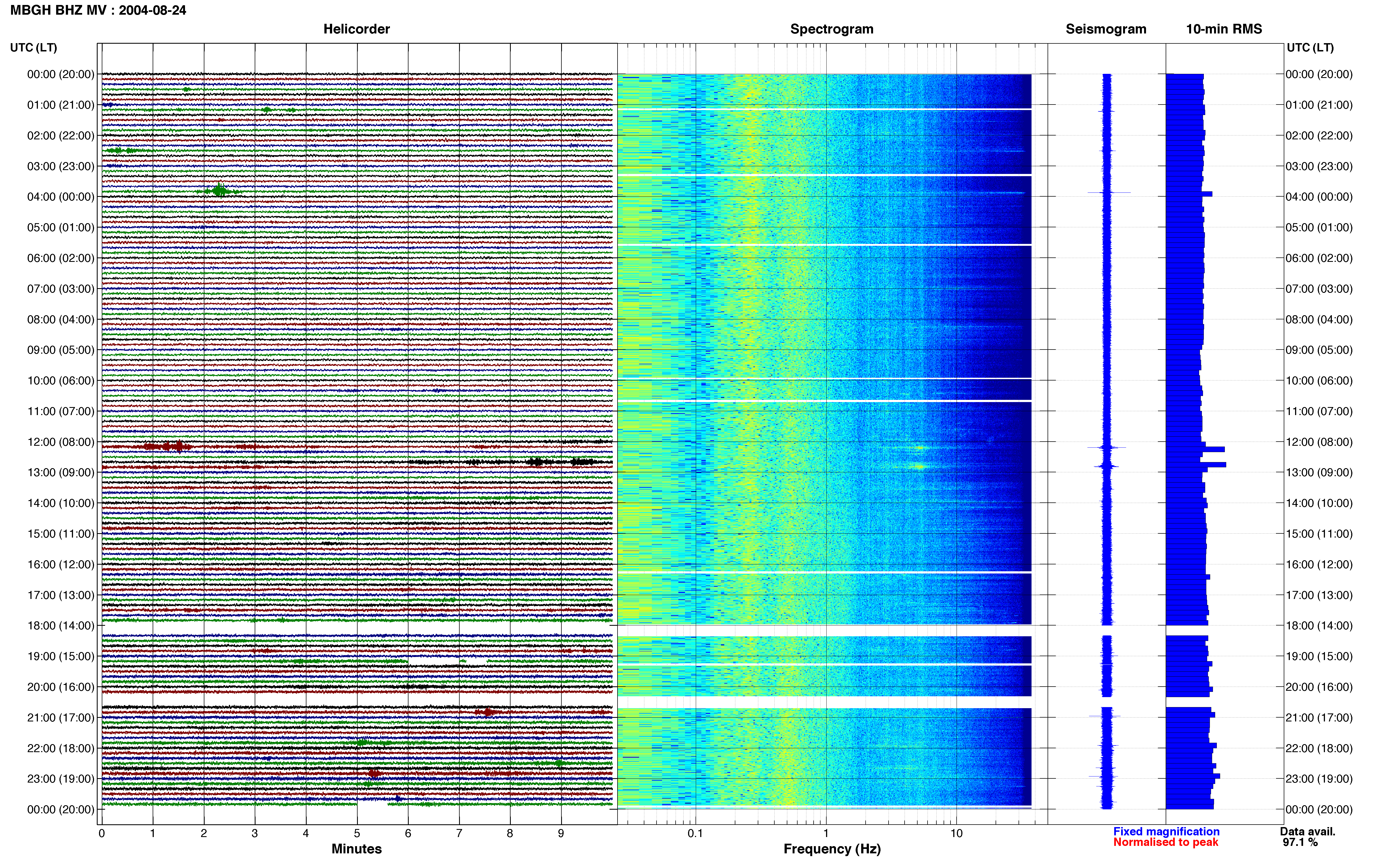Click the 5 tick on the Minutes axis
Screen dimensions: 1388x868
[357, 833]
